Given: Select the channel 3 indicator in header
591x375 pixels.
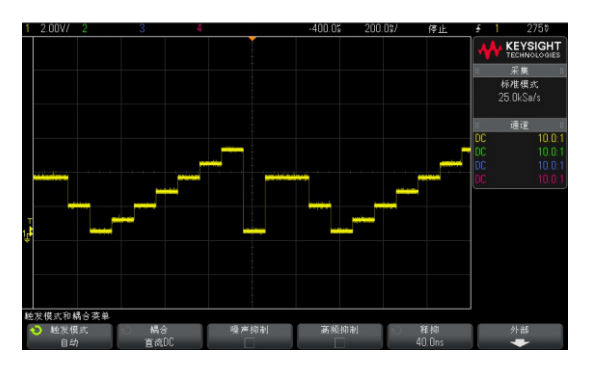Looking at the screenshot, I should 142,29.
